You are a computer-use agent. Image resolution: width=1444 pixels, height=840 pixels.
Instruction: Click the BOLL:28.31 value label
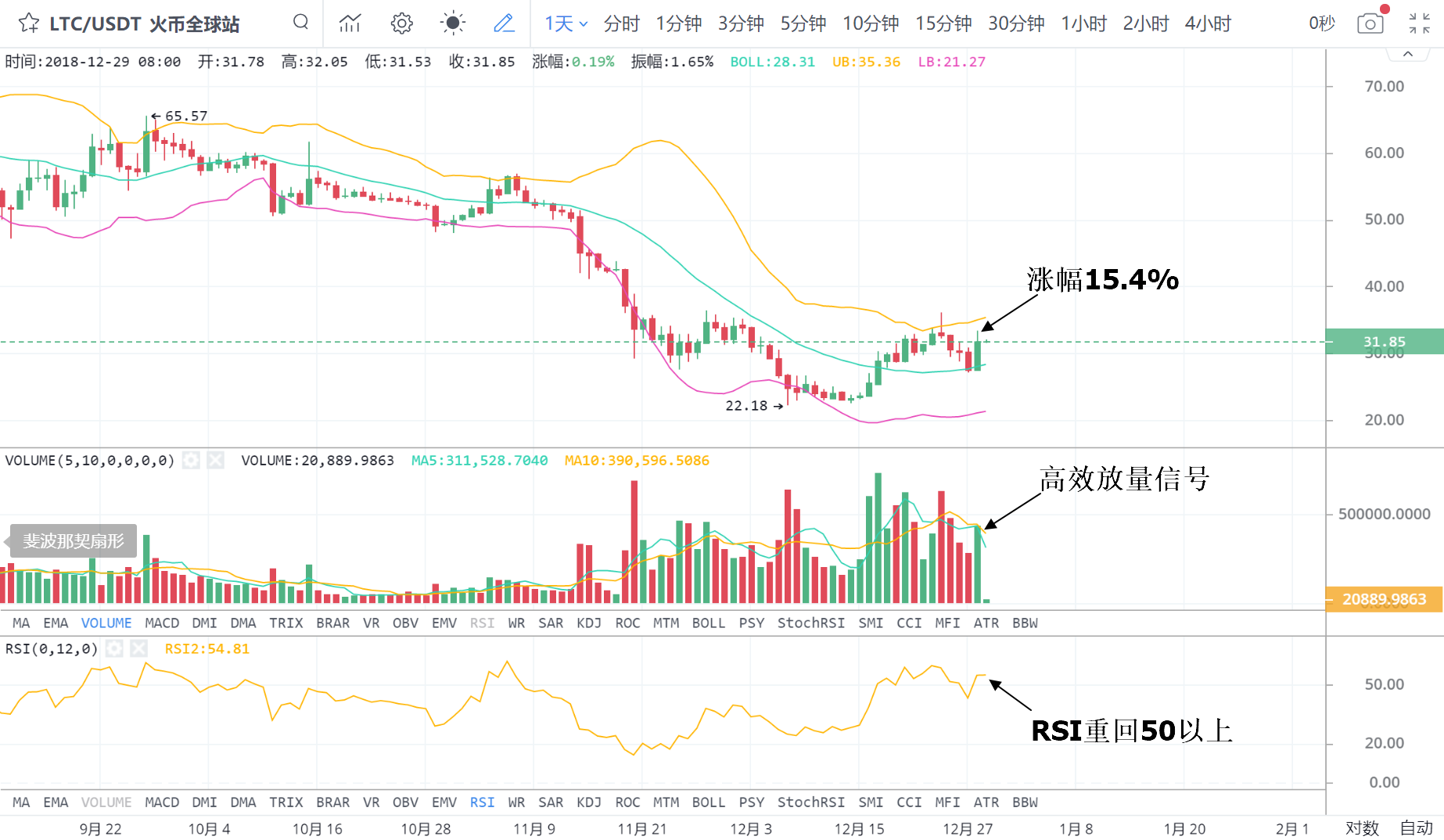(x=772, y=61)
